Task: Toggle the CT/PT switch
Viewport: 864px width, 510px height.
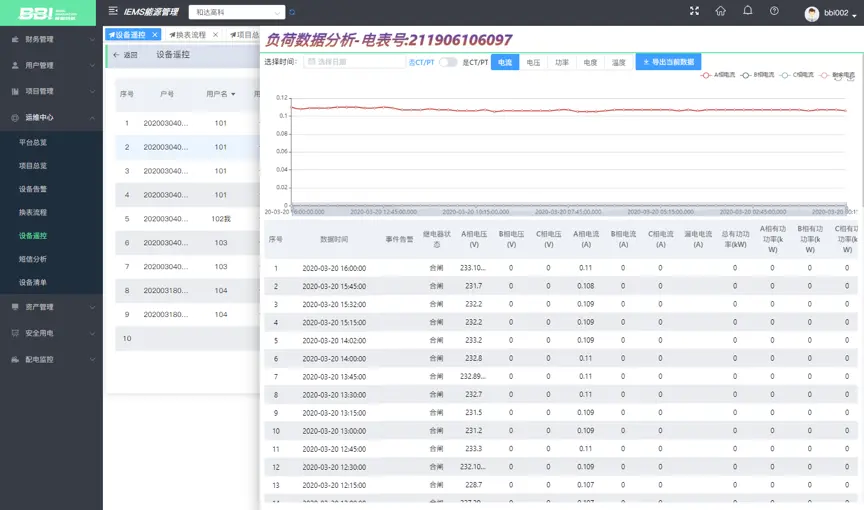Action: (448, 62)
